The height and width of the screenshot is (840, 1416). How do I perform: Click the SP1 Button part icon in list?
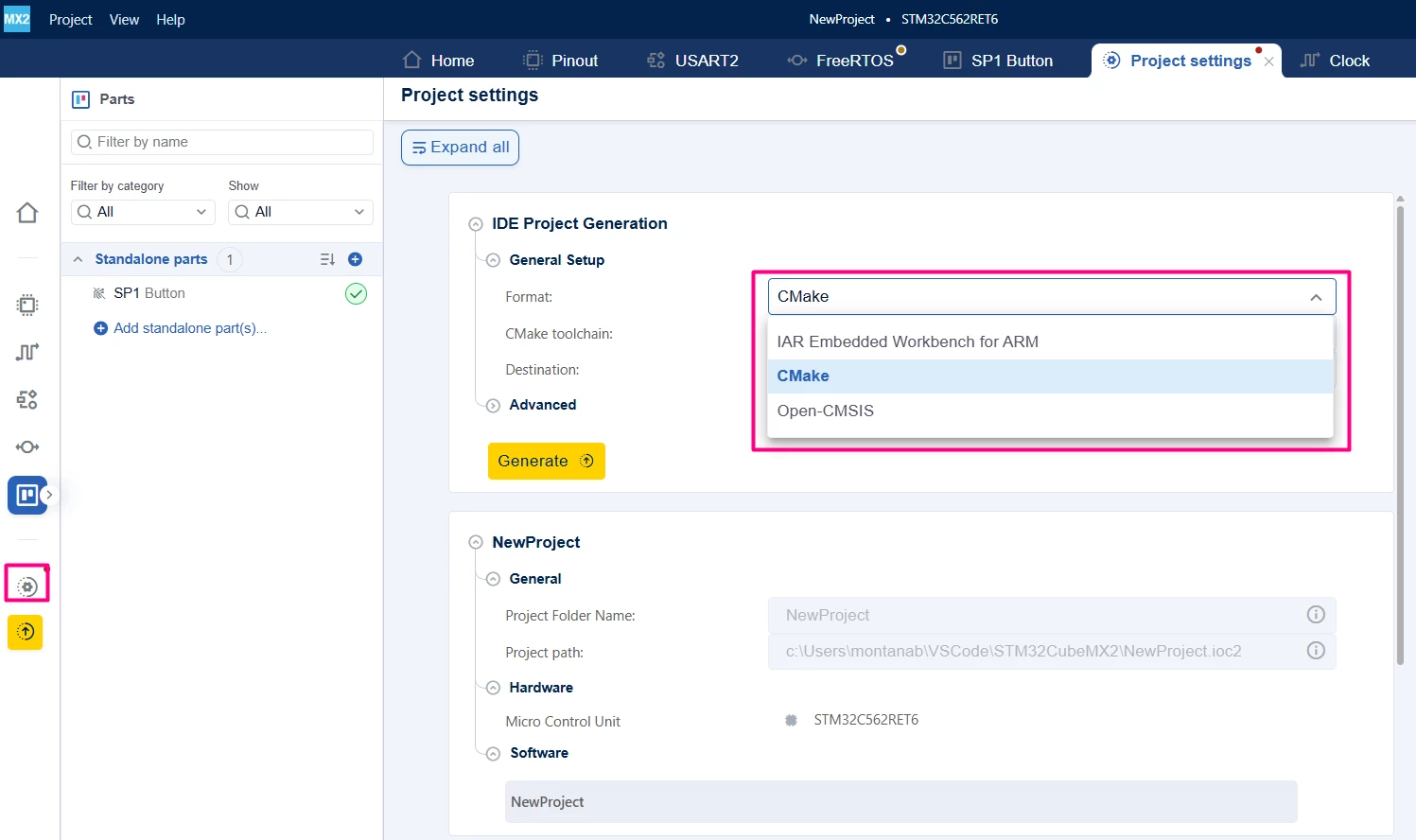99,293
